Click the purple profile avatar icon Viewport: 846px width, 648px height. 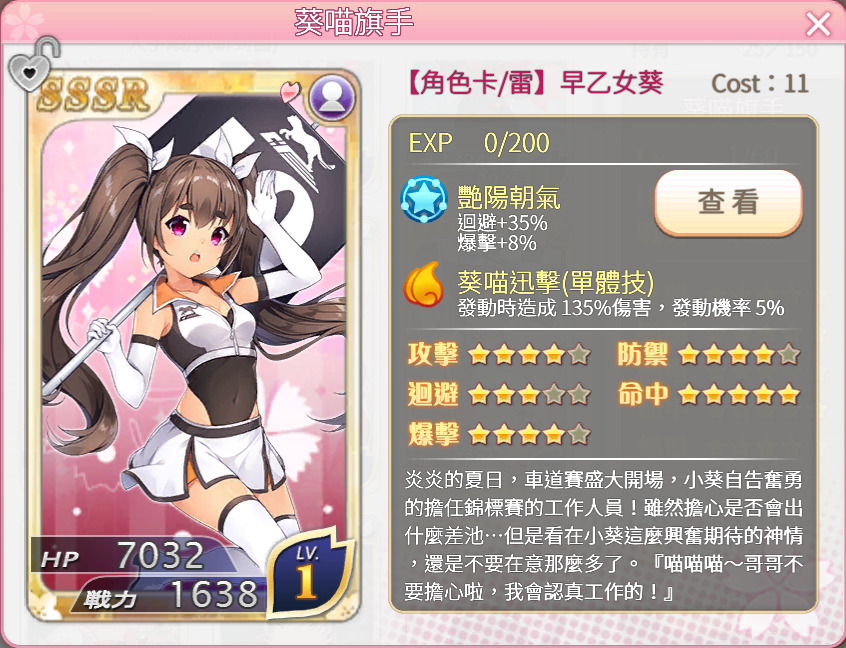pos(332,97)
